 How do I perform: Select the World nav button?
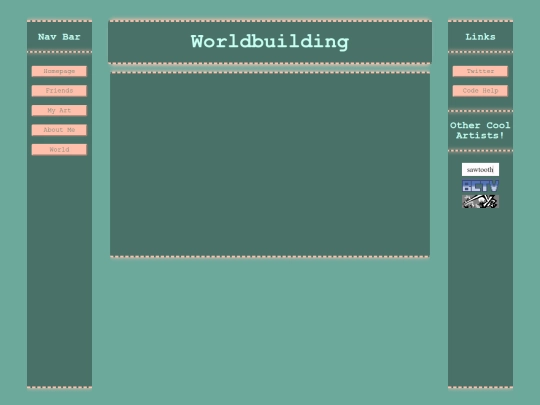pyautogui.click(x=59, y=149)
